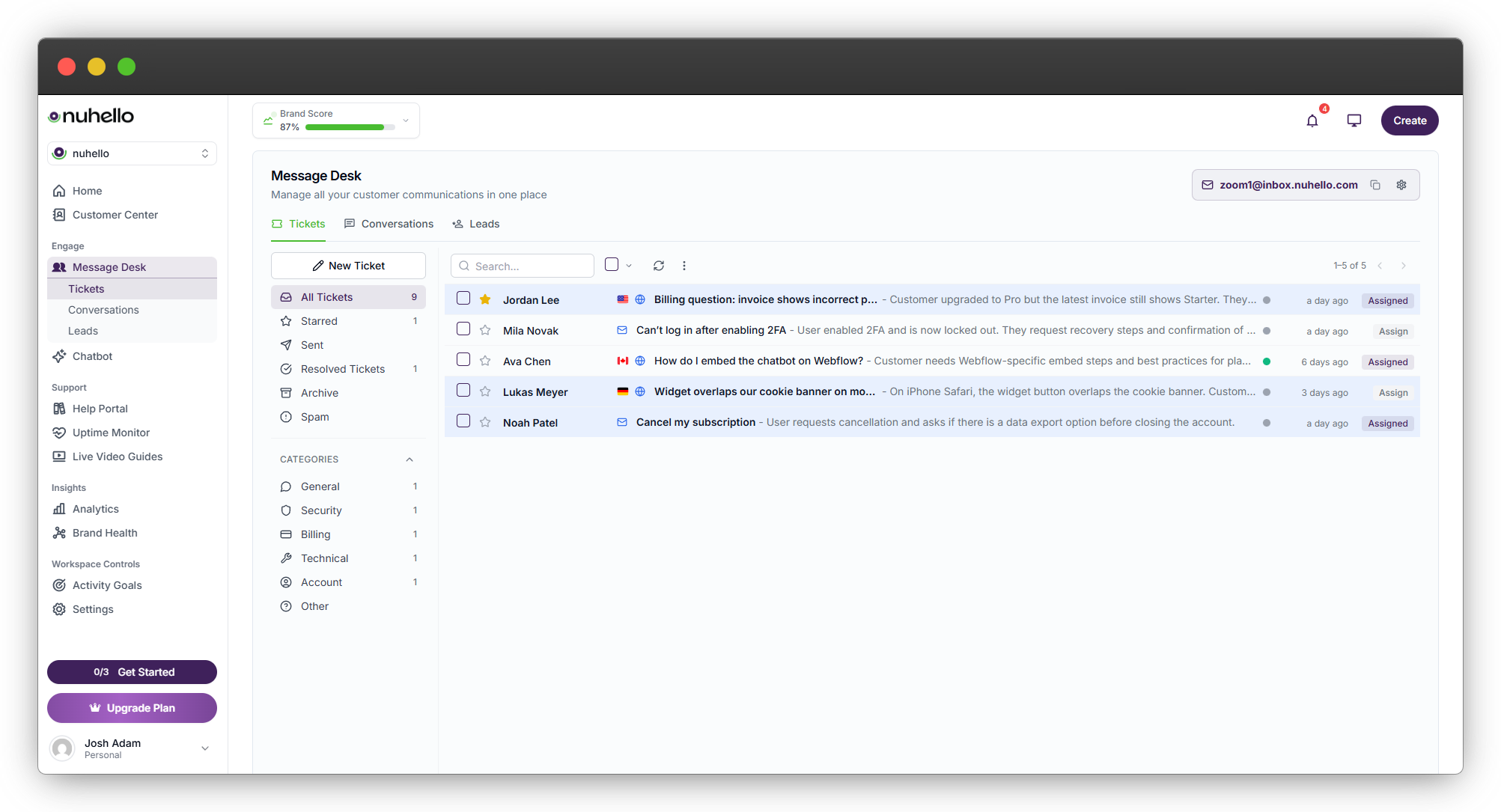Open the nuhello workspace switcher
The image size is (1501, 812).
132,153
